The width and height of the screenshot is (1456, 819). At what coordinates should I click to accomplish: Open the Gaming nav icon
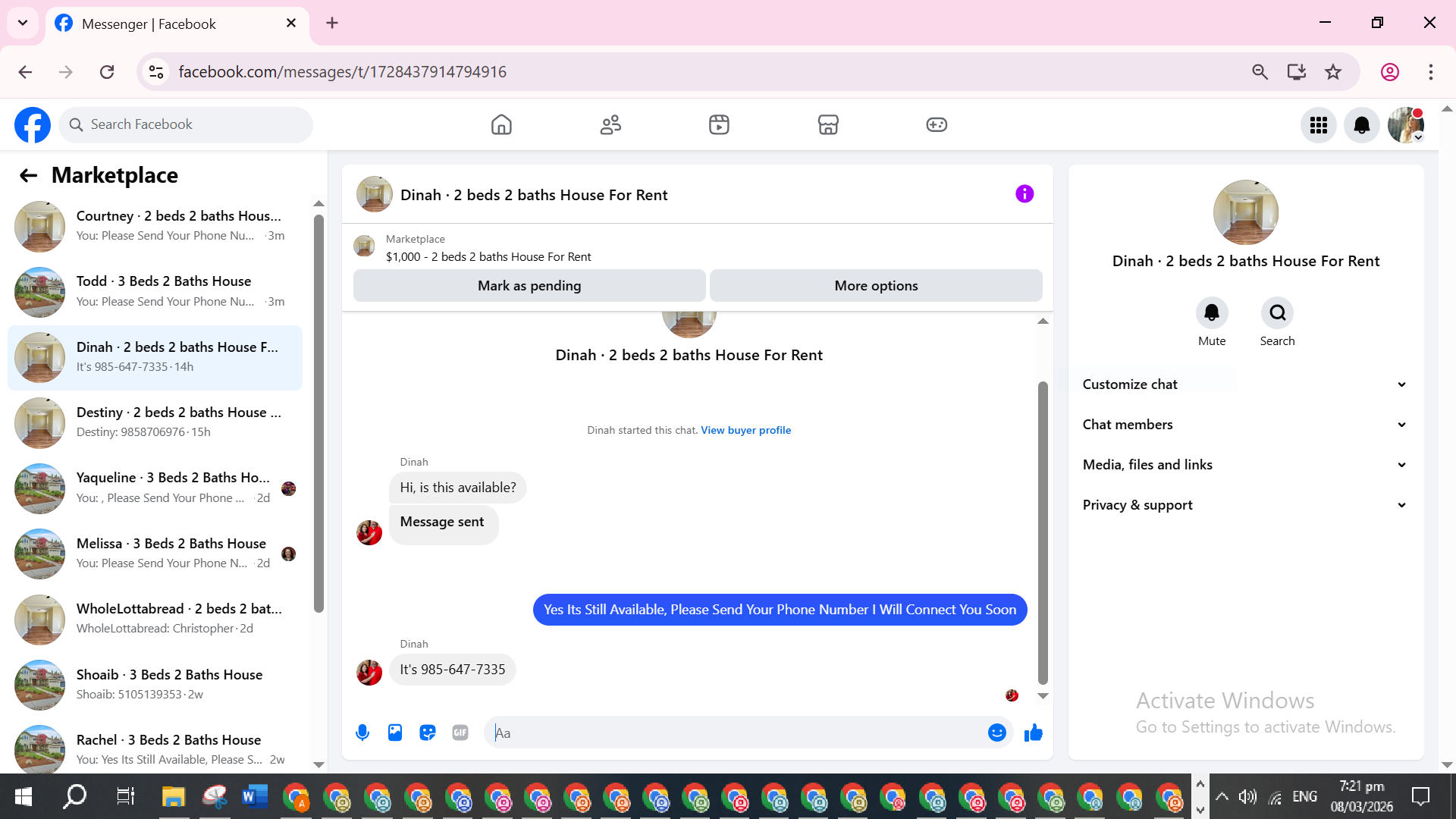pyautogui.click(x=937, y=124)
